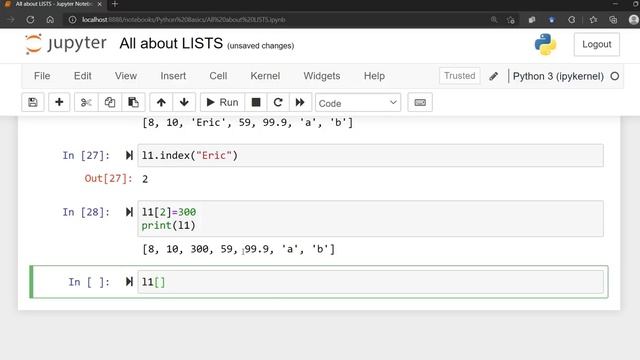
Task: Click output list containing 'Eric'
Action: [247, 122]
